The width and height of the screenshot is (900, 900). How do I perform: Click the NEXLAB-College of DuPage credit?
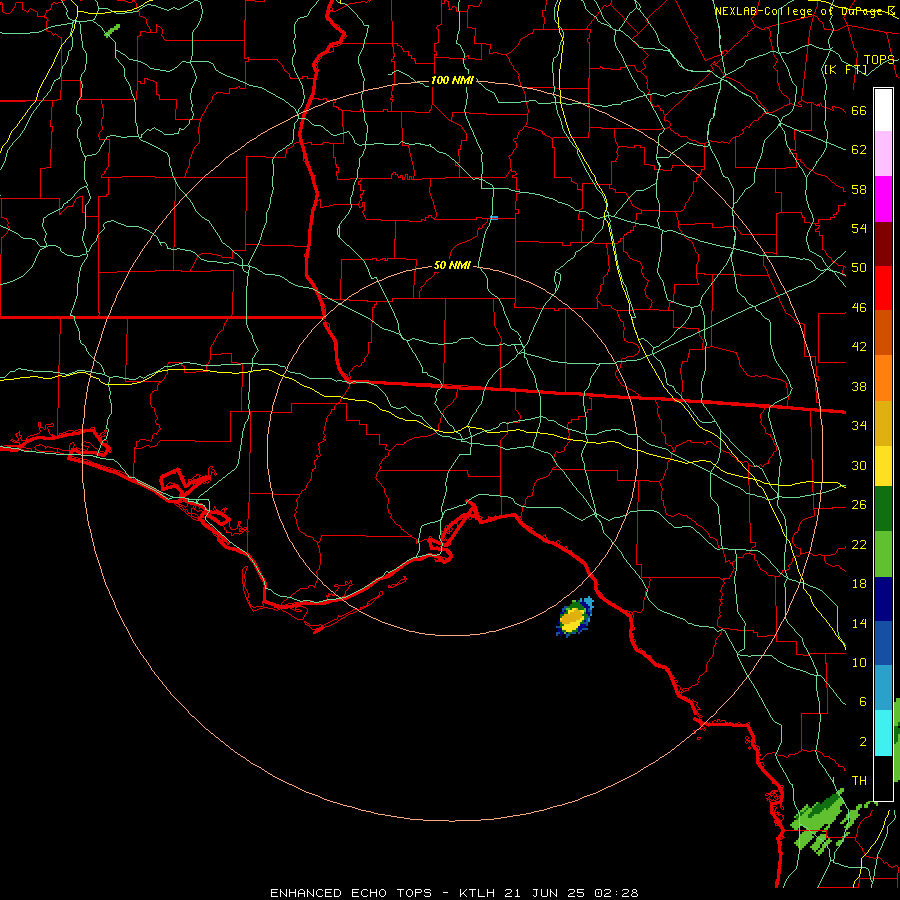[x=804, y=11]
